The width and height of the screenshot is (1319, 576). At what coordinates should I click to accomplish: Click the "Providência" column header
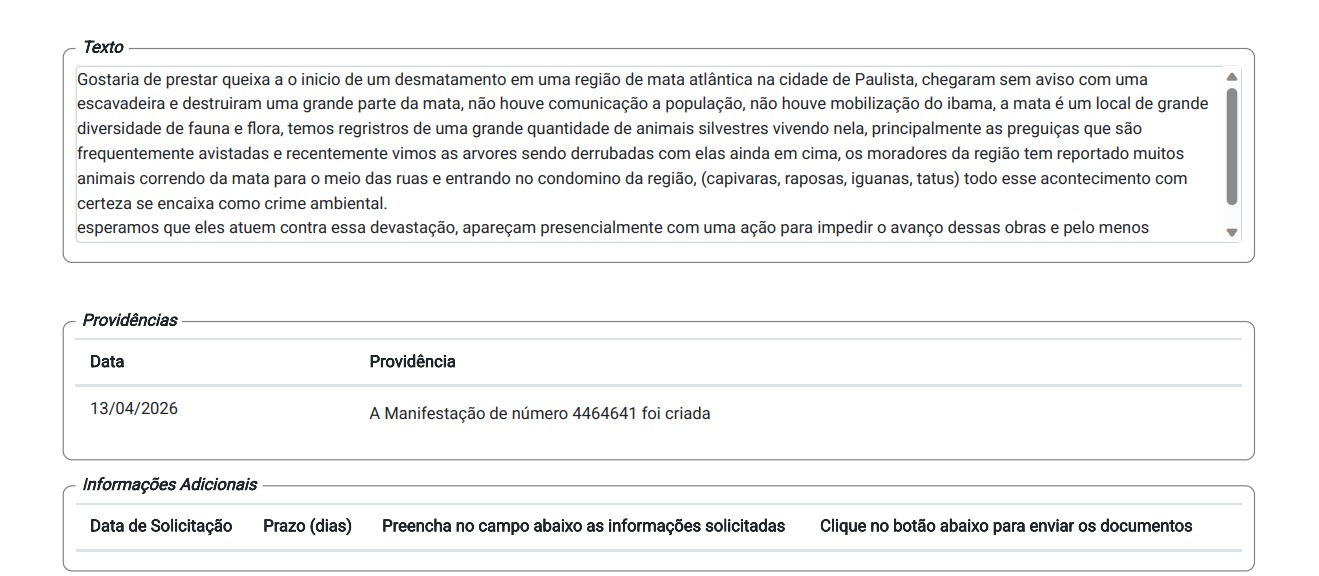412,362
